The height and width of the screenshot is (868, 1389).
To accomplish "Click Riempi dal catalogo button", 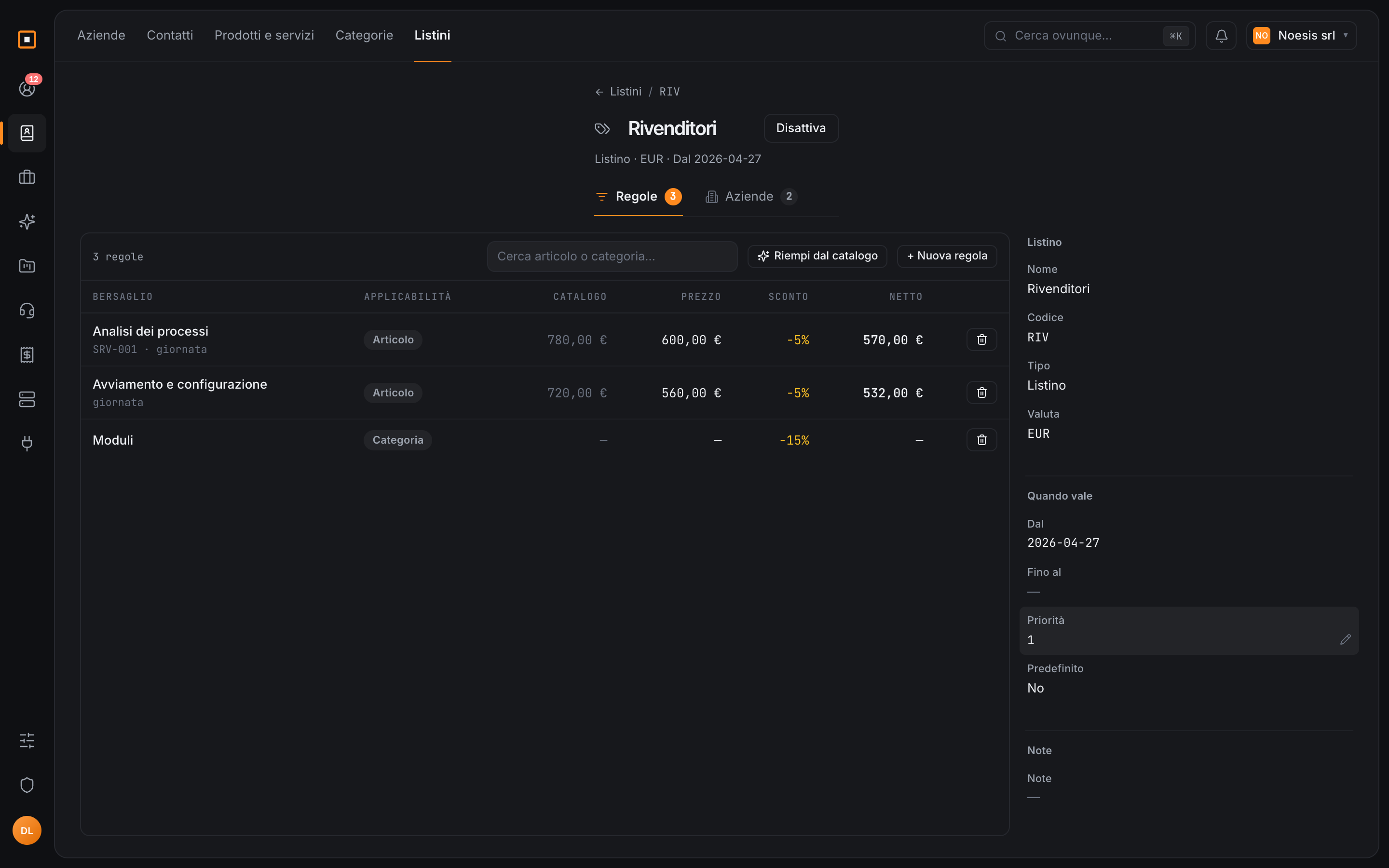I will 817,256.
